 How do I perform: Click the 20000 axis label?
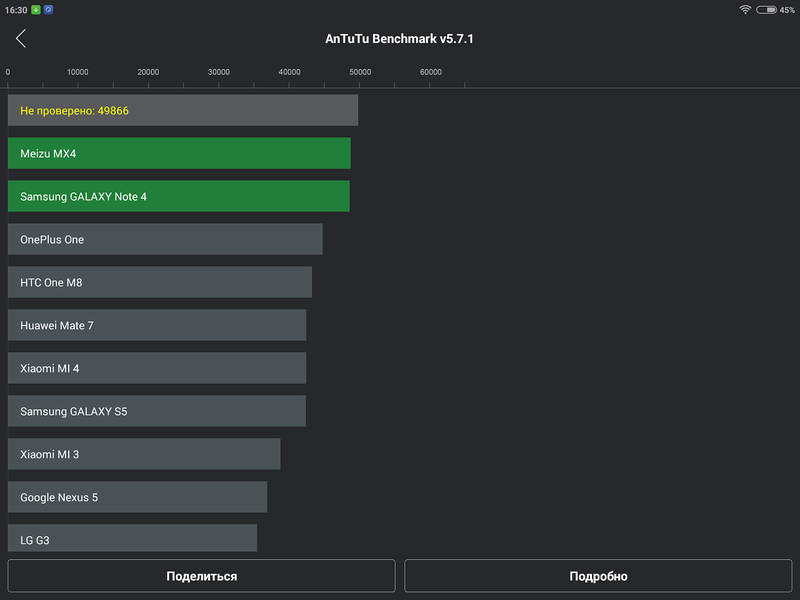[x=148, y=72]
